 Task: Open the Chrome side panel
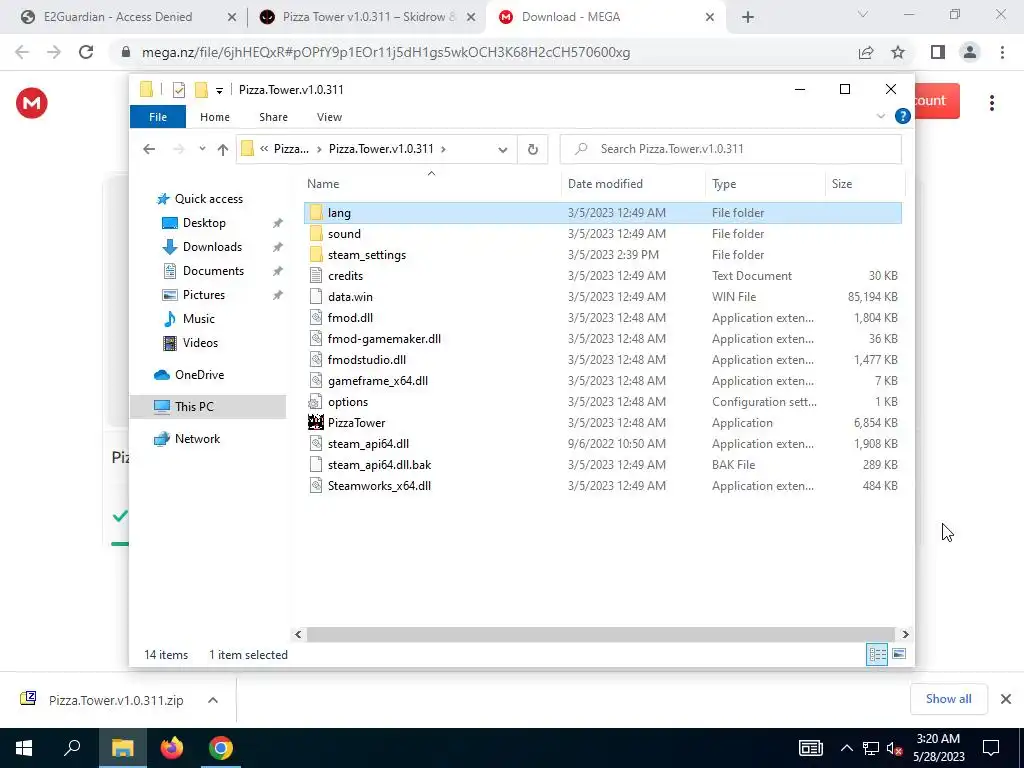pyautogui.click(x=938, y=52)
